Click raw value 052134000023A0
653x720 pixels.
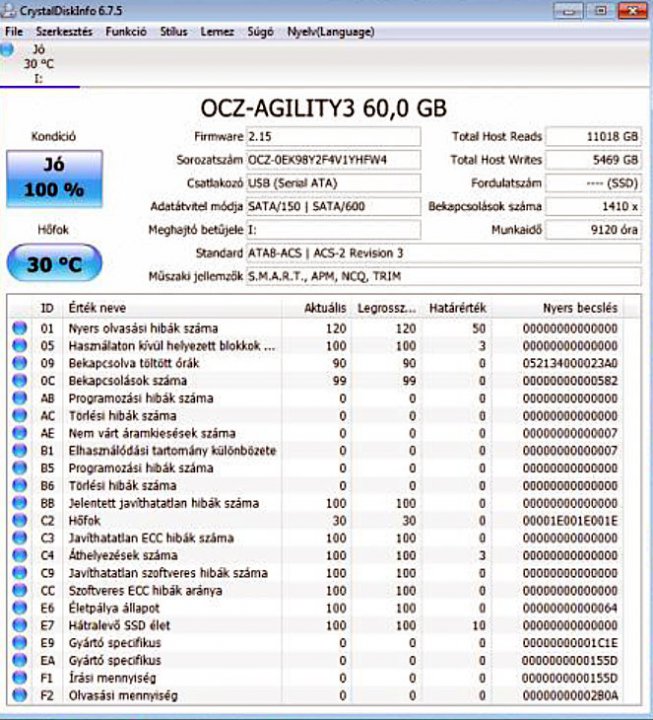click(570, 363)
